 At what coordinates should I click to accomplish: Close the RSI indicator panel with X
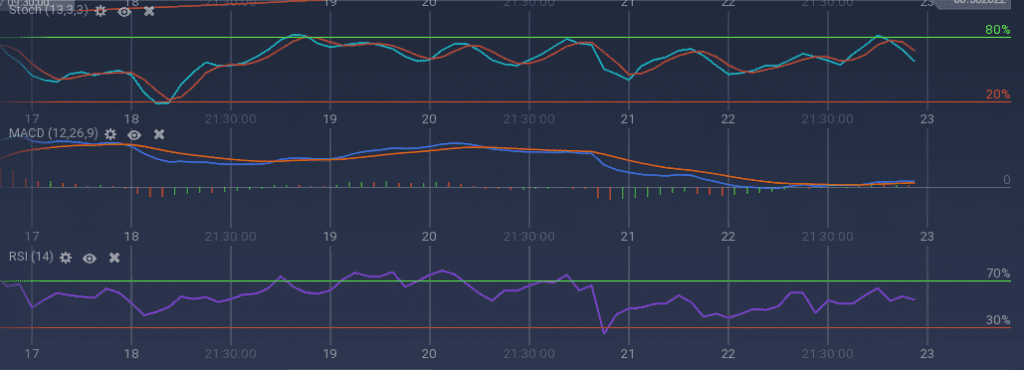coord(114,258)
